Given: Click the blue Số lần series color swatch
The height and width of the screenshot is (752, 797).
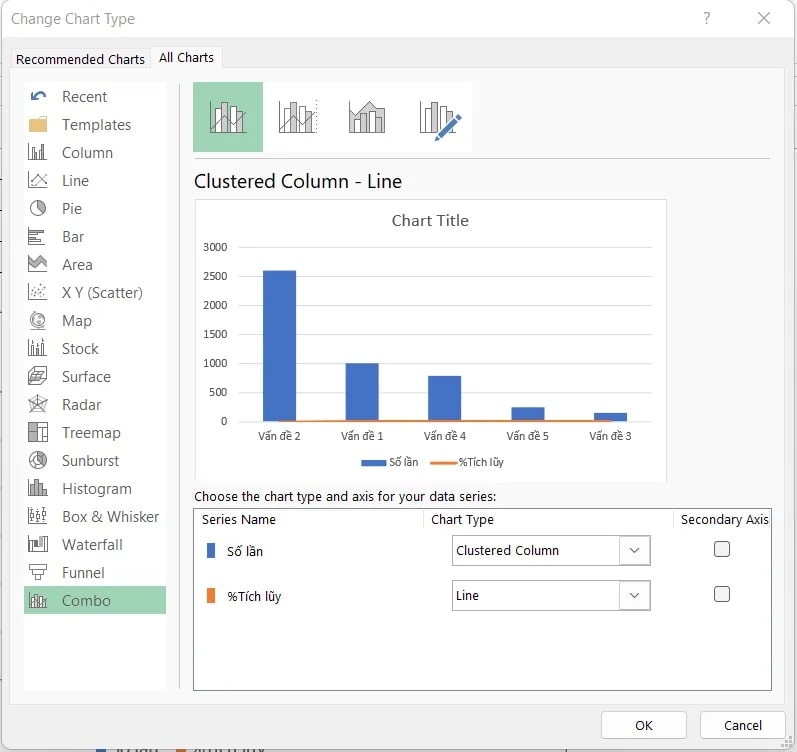Looking at the screenshot, I should (x=211, y=551).
